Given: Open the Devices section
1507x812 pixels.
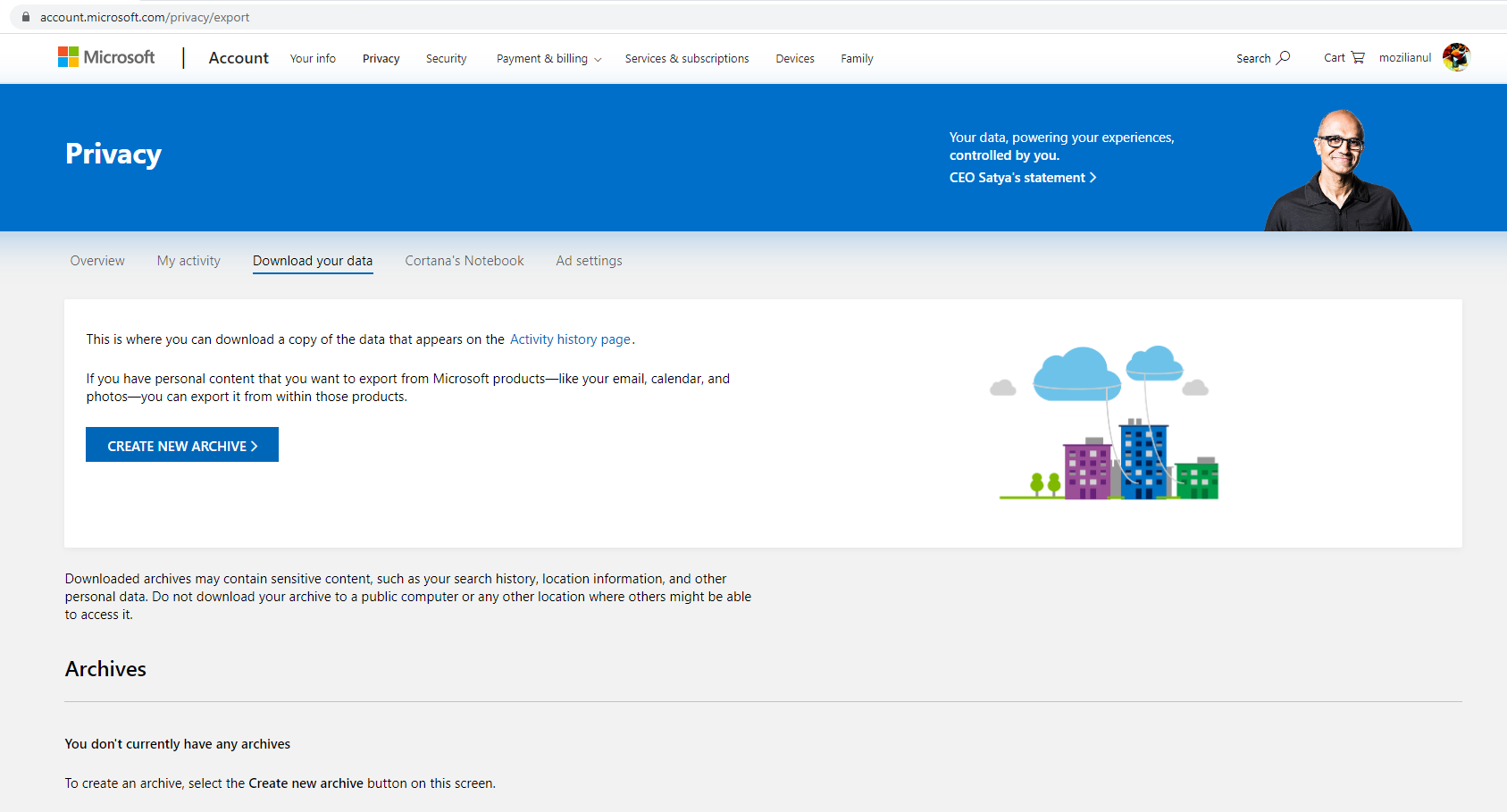Looking at the screenshot, I should 794,58.
